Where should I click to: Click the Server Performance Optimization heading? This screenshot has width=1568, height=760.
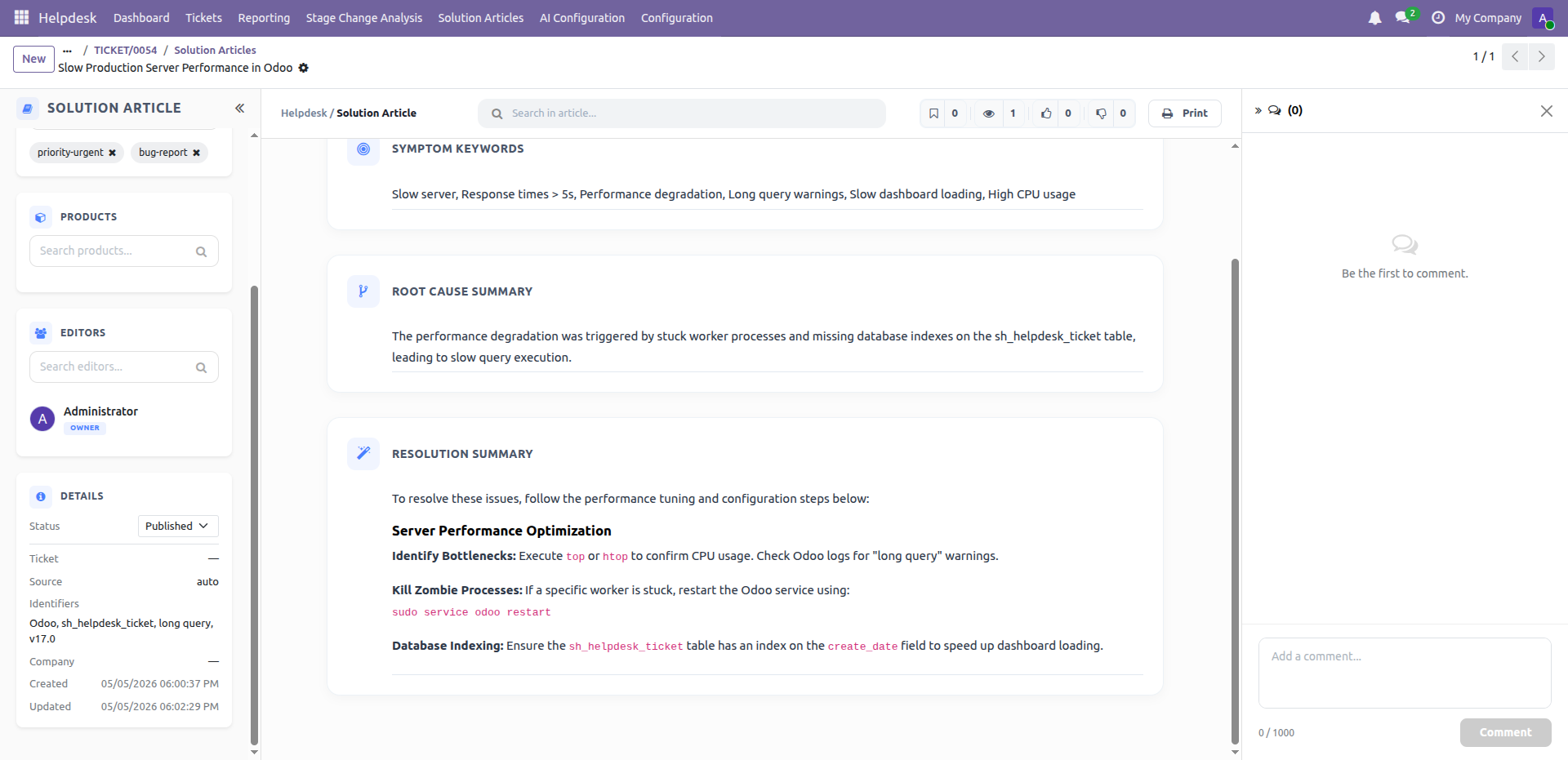pos(501,531)
